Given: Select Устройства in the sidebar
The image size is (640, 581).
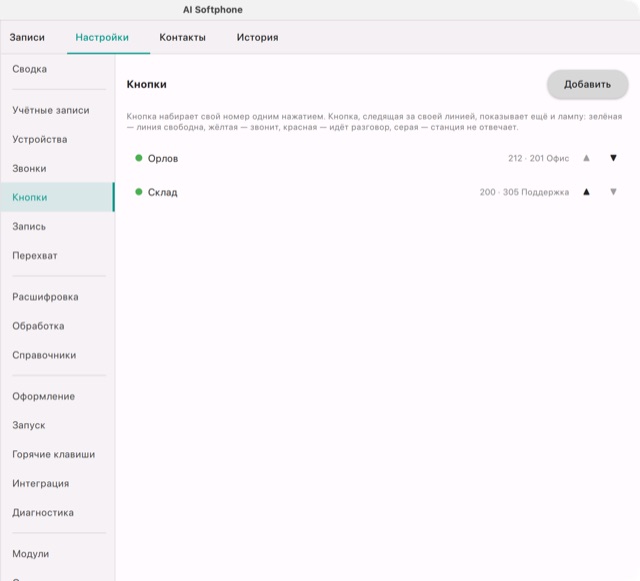Looking at the screenshot, I should pos(57,139).
